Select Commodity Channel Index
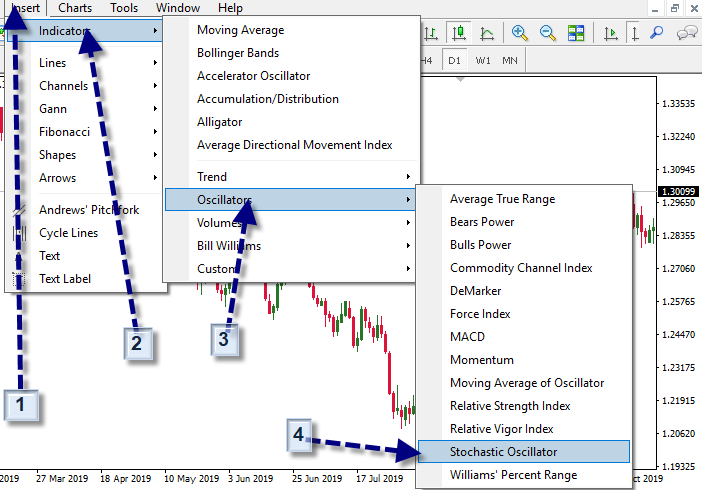Viewport: 702px width, 490px height. click(523, 268)
